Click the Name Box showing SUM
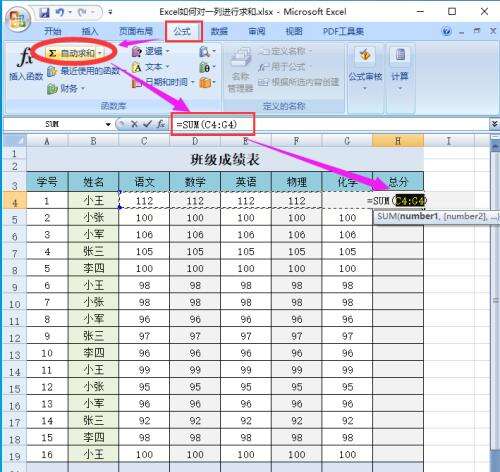Viewport: 500px width, 472px height. point(53,124)
